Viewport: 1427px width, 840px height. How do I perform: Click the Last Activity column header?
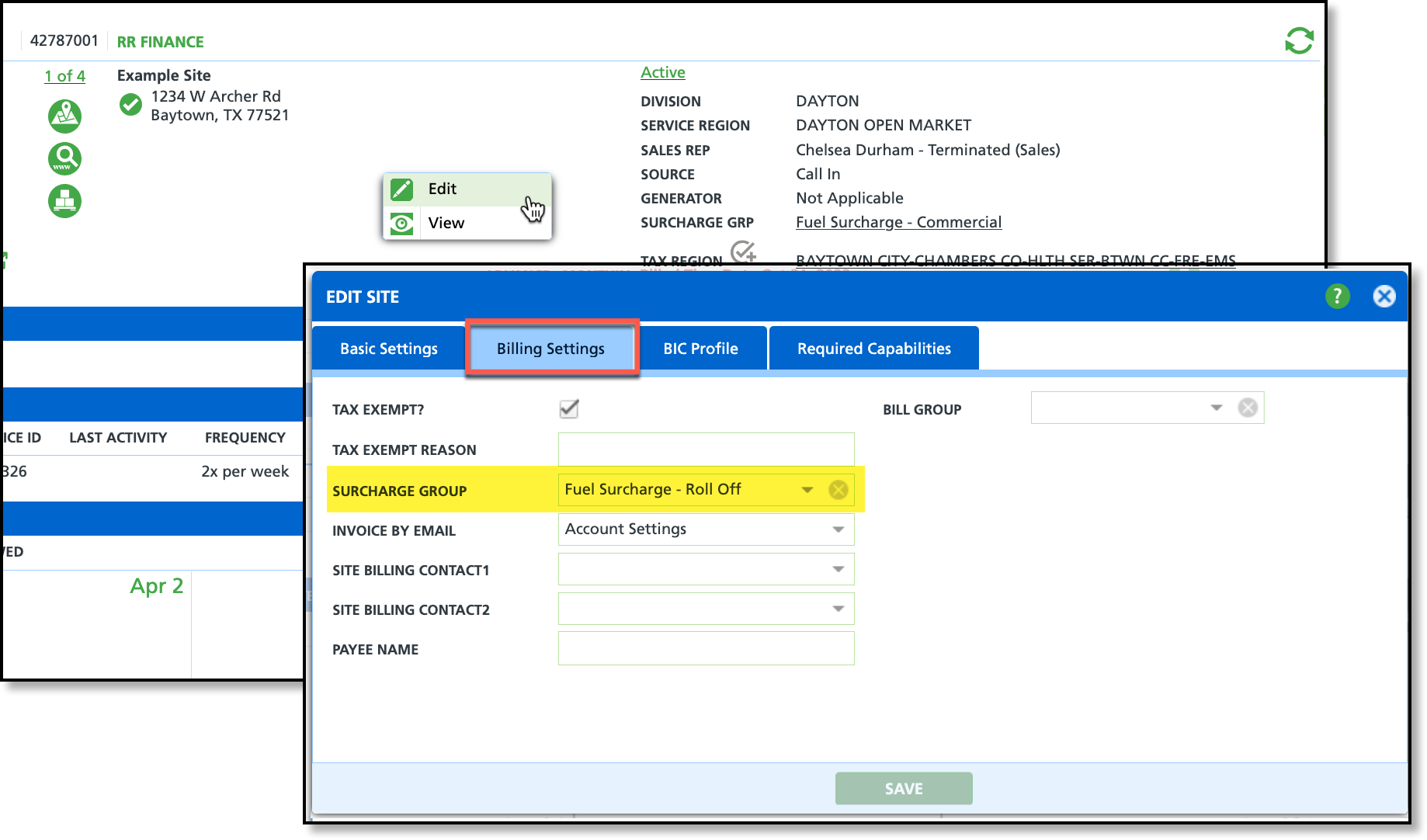(118, 438)
